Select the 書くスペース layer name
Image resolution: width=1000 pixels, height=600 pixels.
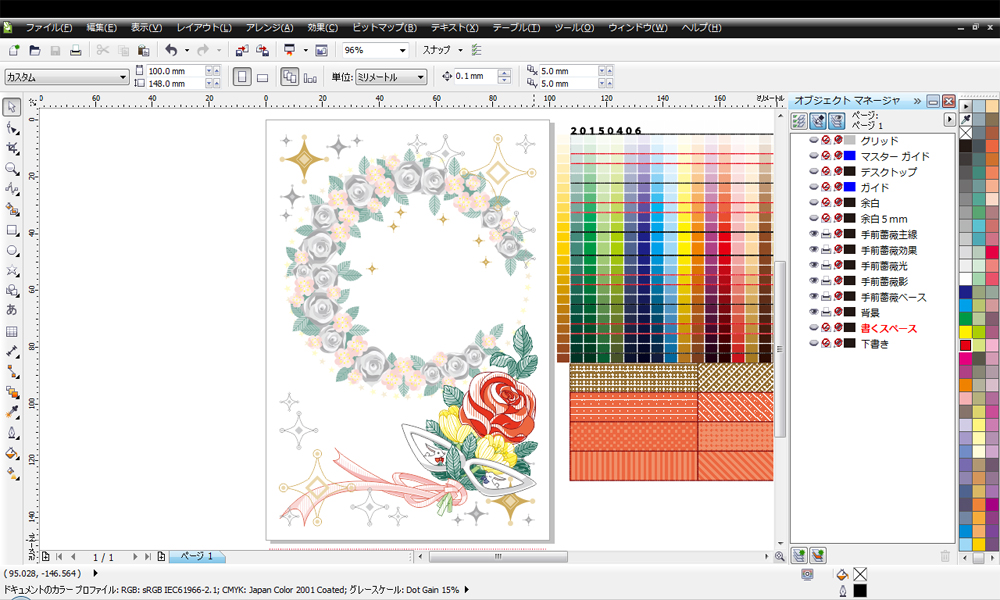pyautogui.click(x=888, y=328)
